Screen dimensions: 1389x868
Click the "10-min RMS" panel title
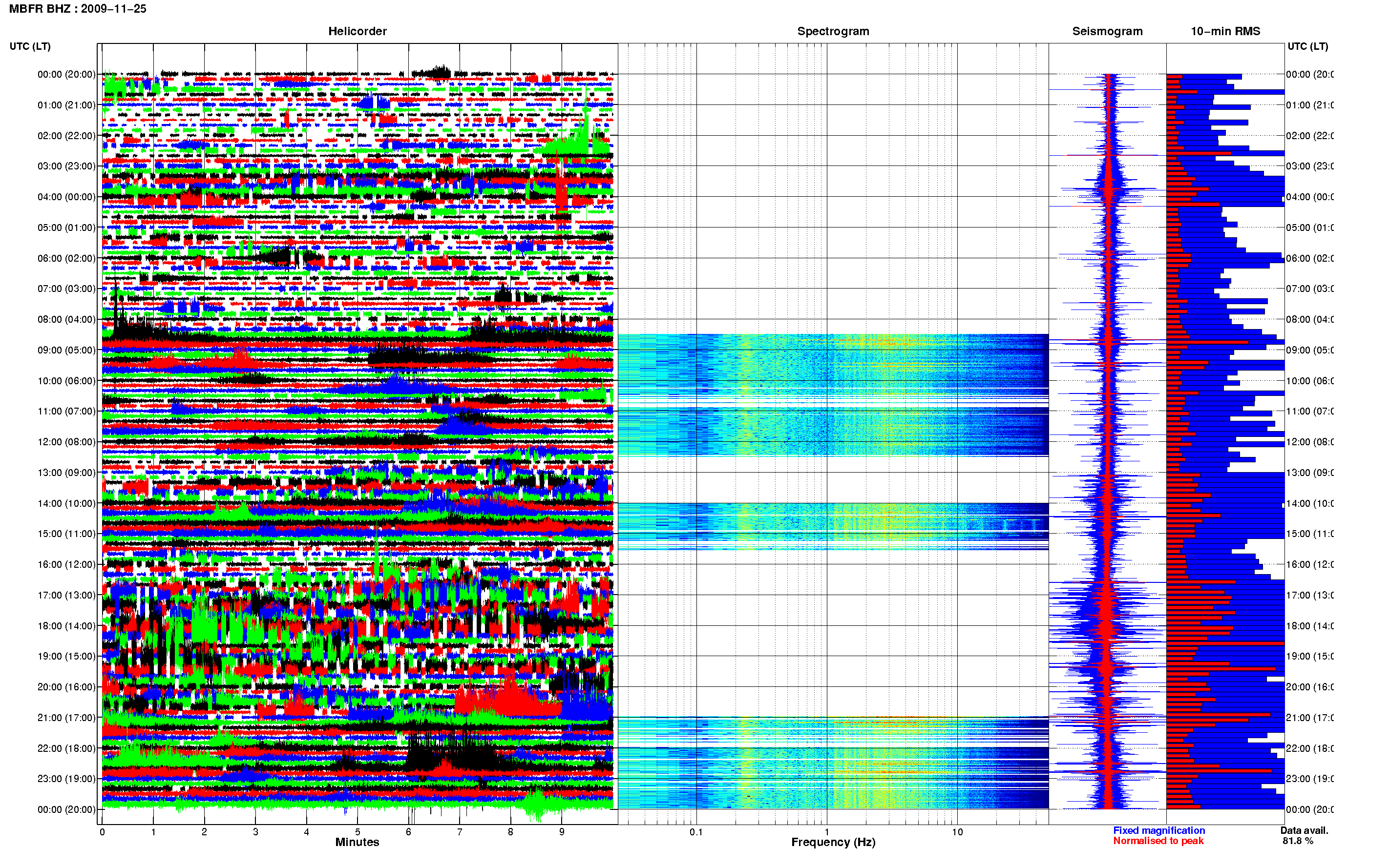pos(1225,31)
